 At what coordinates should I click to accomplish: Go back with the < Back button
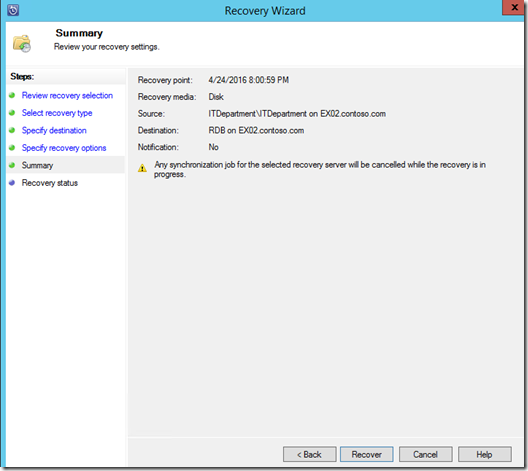coord(309,455)
